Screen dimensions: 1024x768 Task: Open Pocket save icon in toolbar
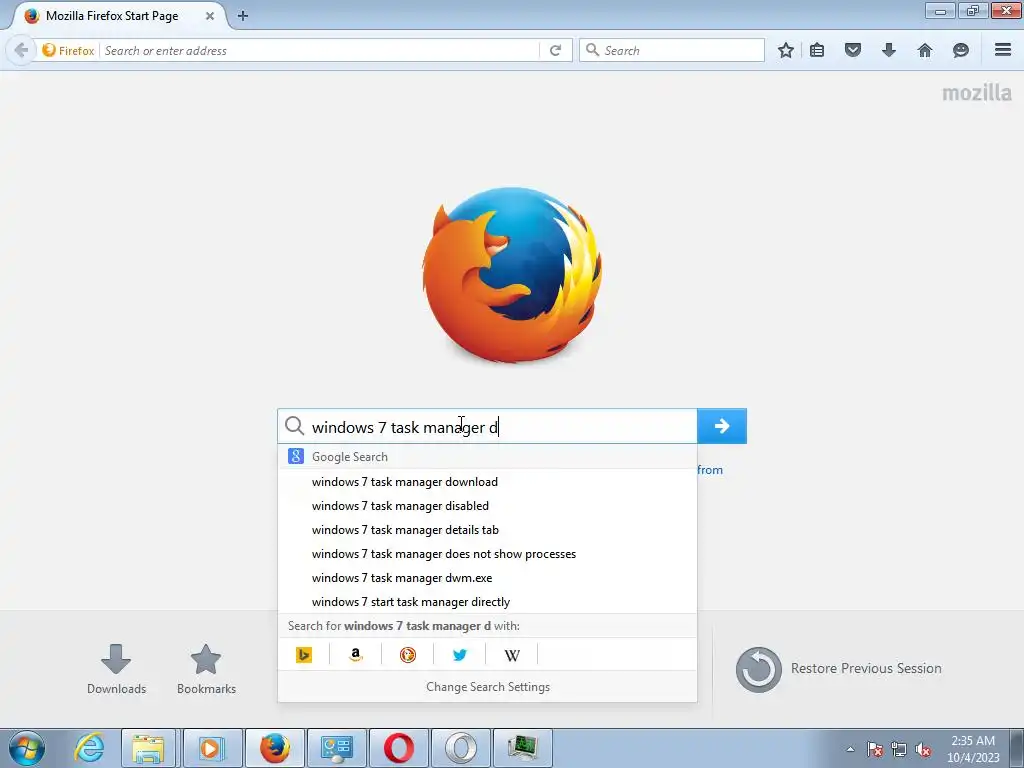[853, 50]
